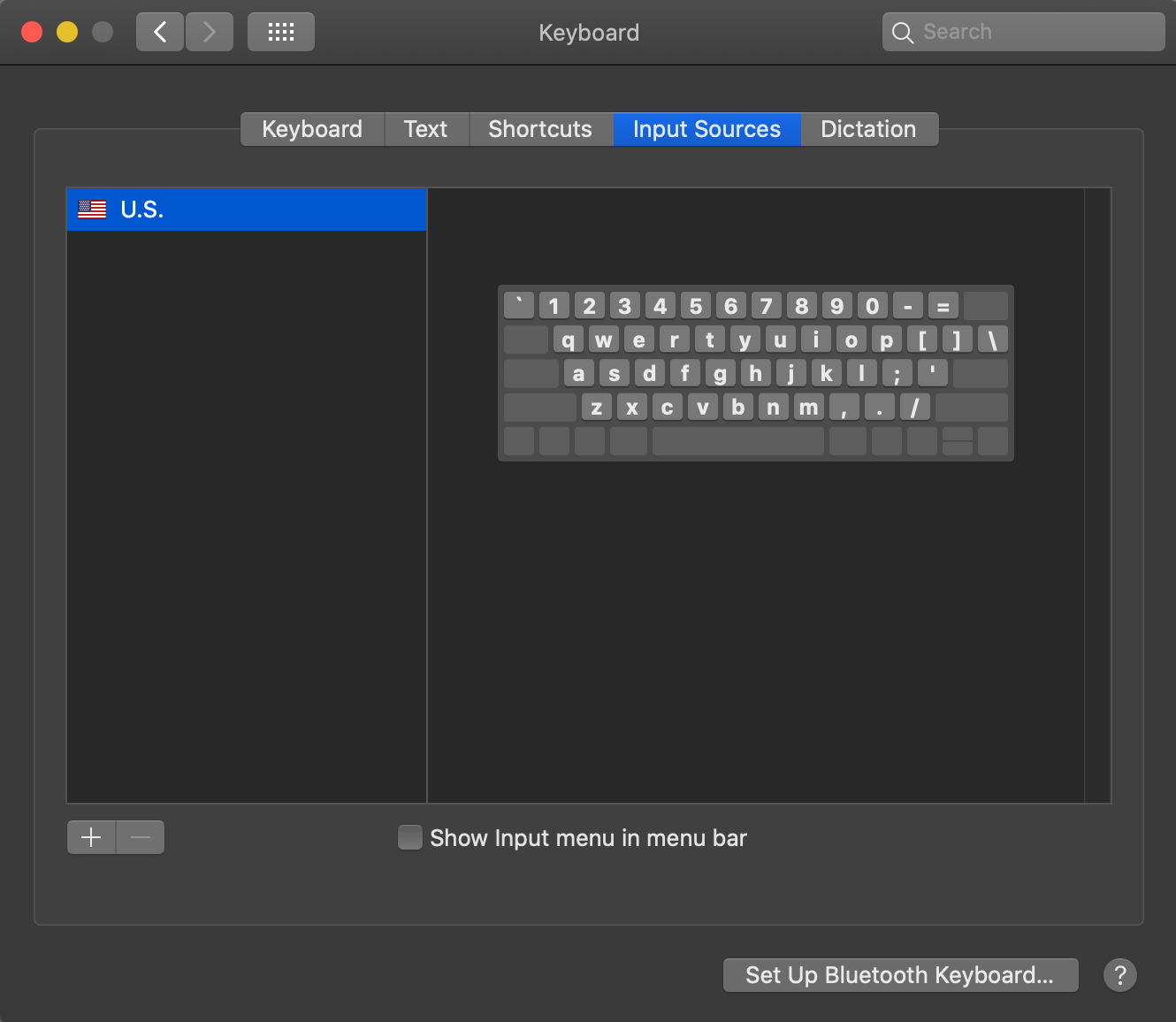
Task: Click the forward navigation arrow
Action: tap(210, 32)
